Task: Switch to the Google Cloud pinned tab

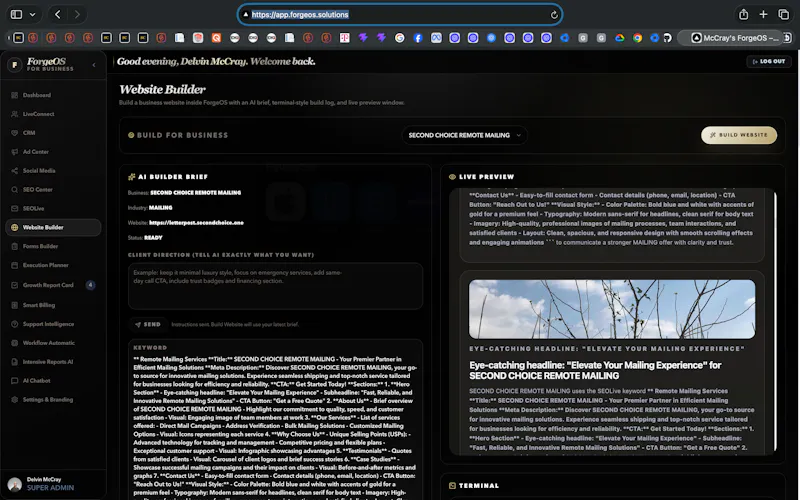Action: (619, 38)
